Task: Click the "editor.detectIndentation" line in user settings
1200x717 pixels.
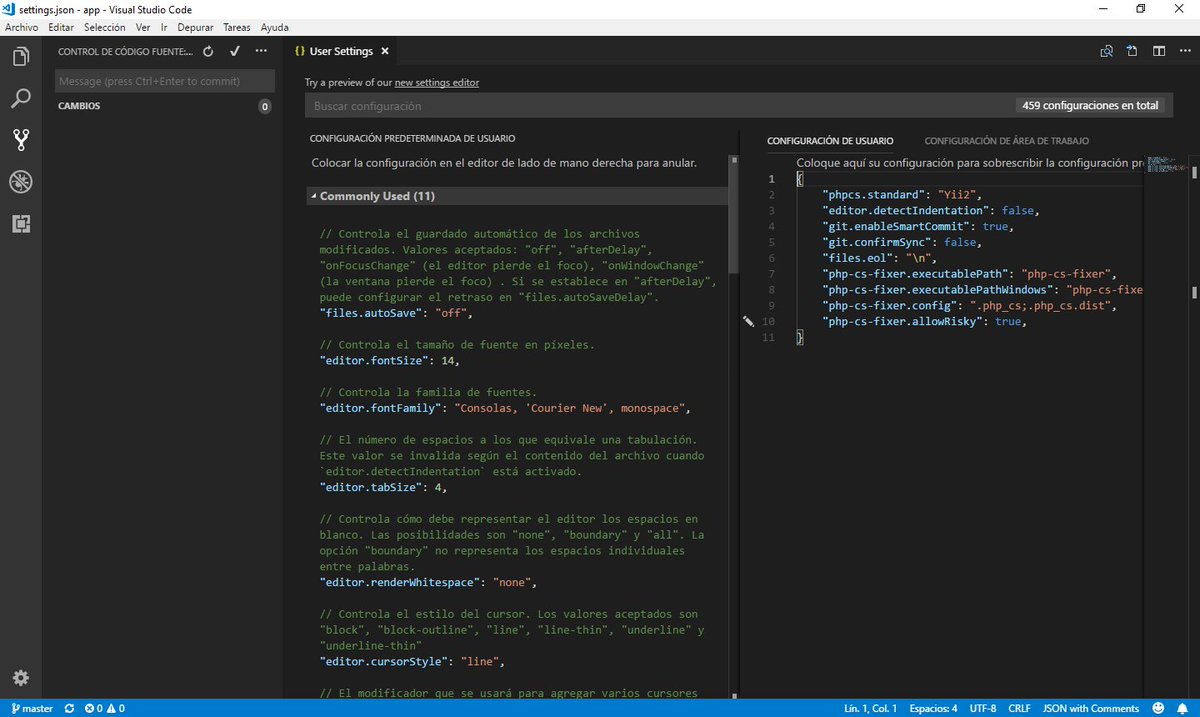Action: (931, 211)
